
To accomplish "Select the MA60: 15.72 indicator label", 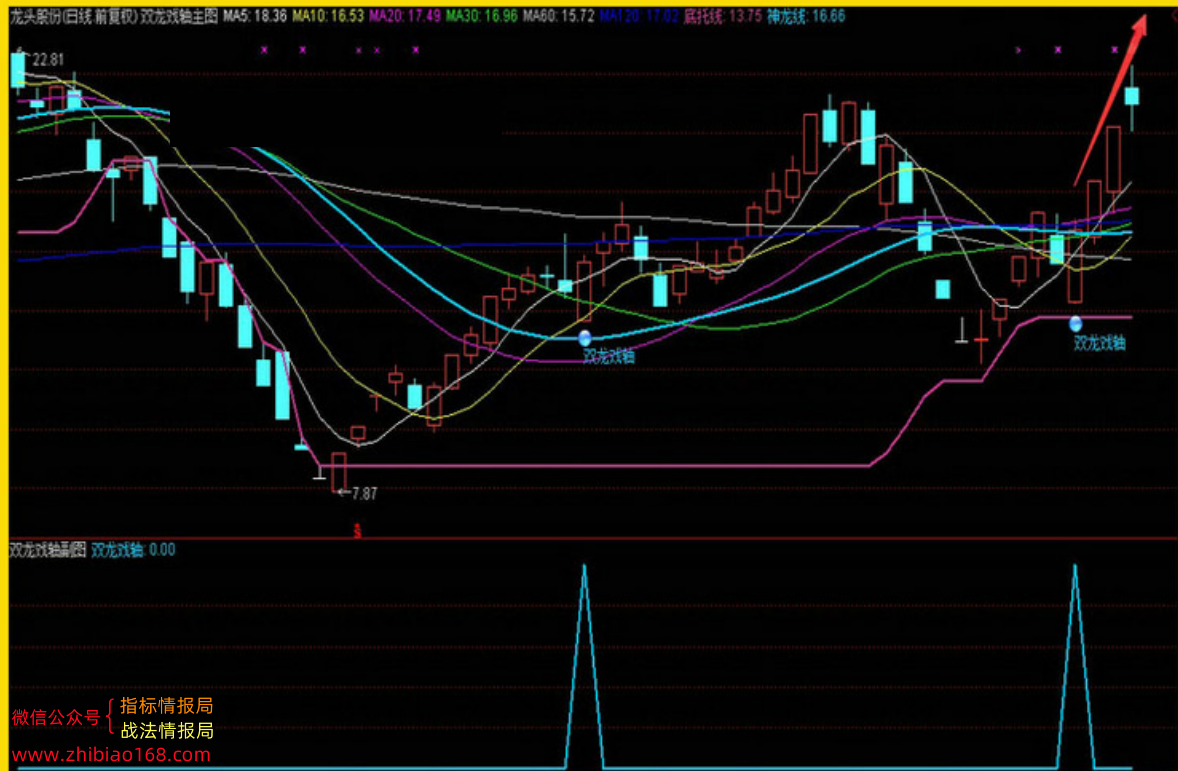I will 558,16.
